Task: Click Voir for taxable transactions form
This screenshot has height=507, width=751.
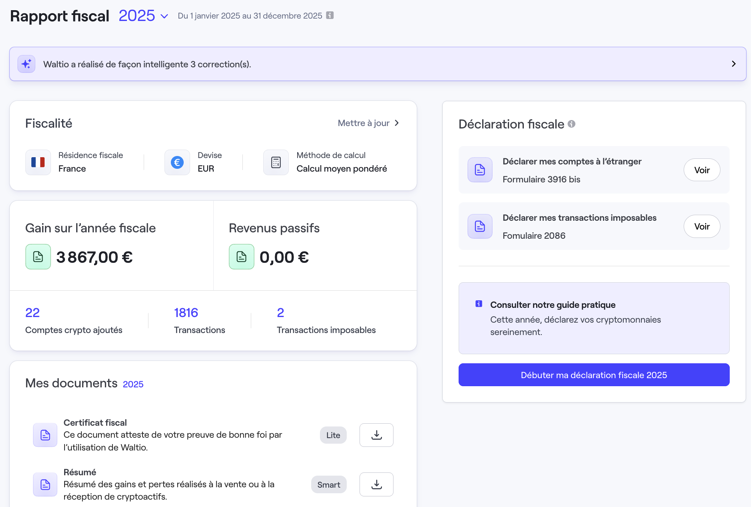Action: click(701, 227)
